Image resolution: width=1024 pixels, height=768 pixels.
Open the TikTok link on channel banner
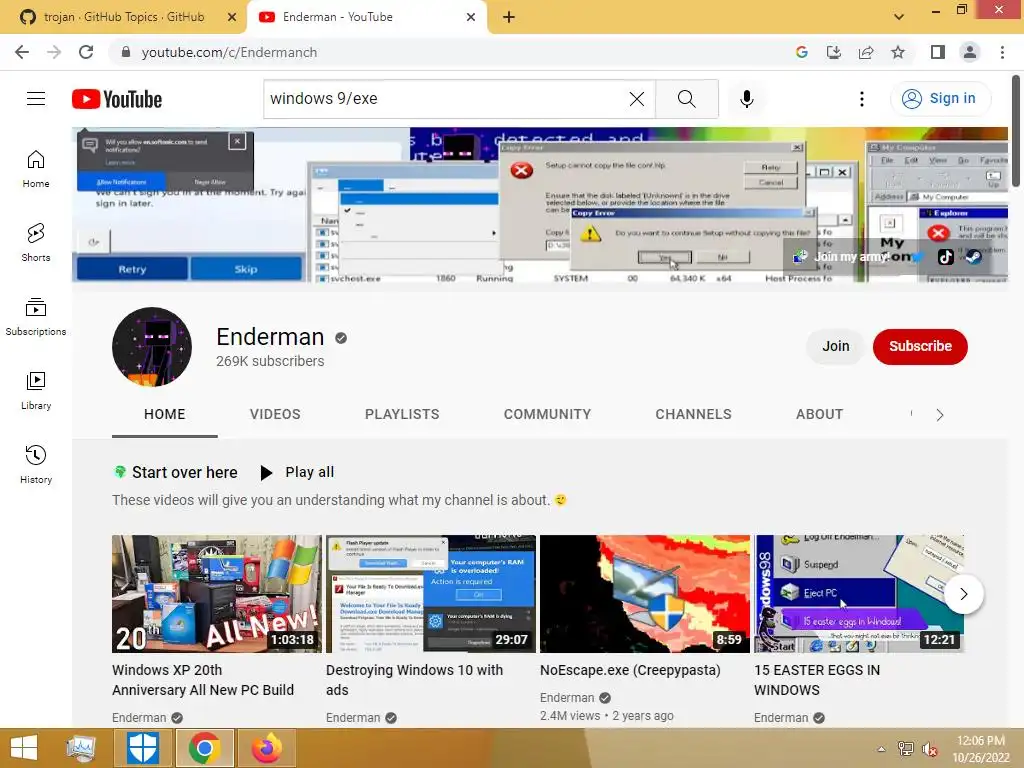point(946,257)
